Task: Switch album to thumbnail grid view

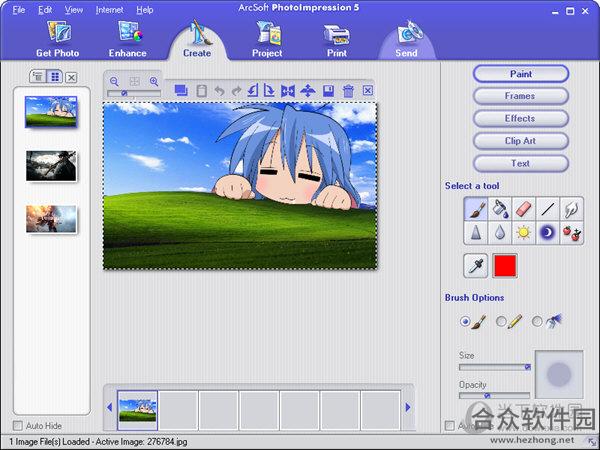Action: point(55,77)
